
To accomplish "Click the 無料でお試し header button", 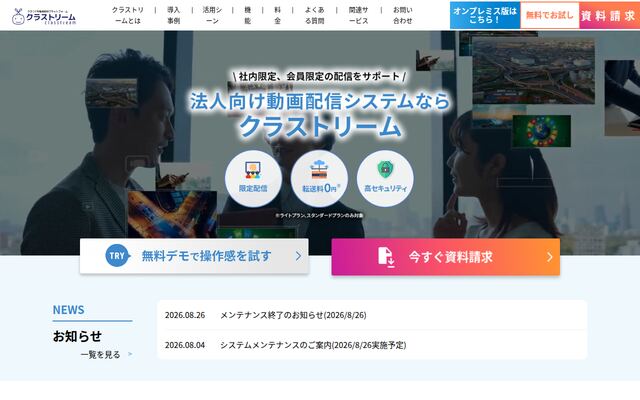I will pyautogui.click(x=549, y=15).
